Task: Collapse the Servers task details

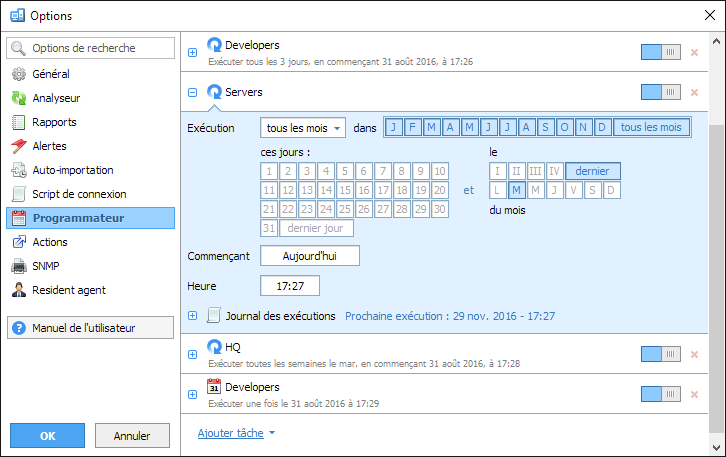Action: 193,92
